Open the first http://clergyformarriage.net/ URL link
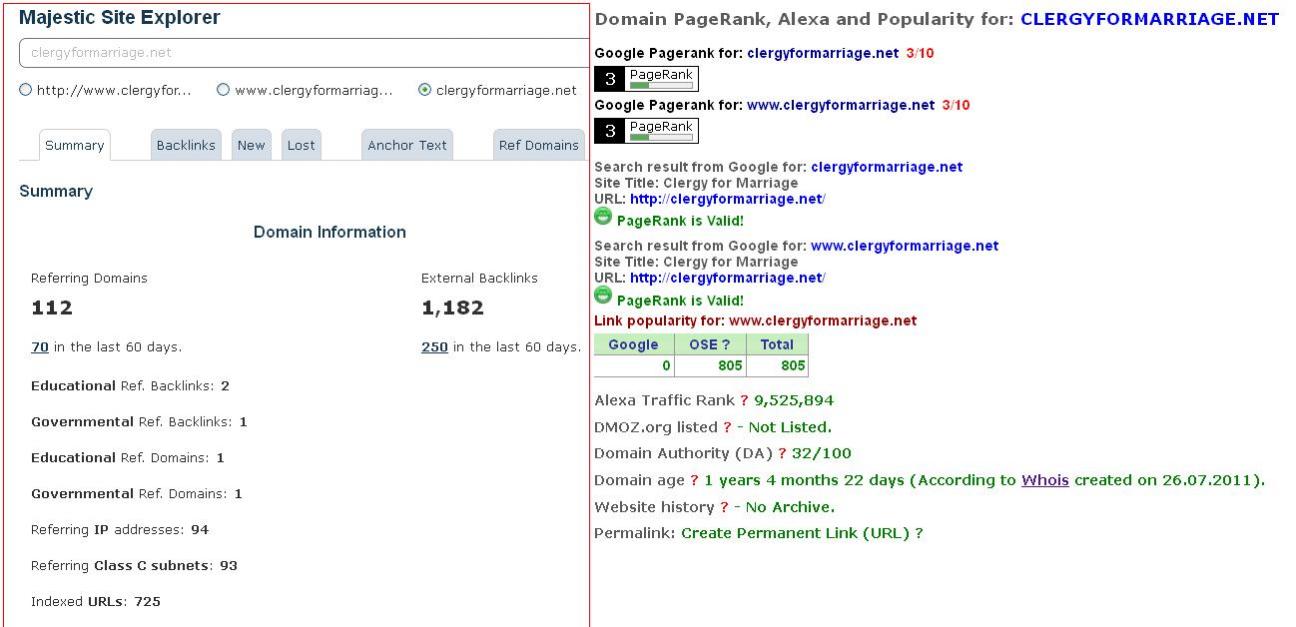Screen dimensions: 1296x627 click(x=727, y=199)
